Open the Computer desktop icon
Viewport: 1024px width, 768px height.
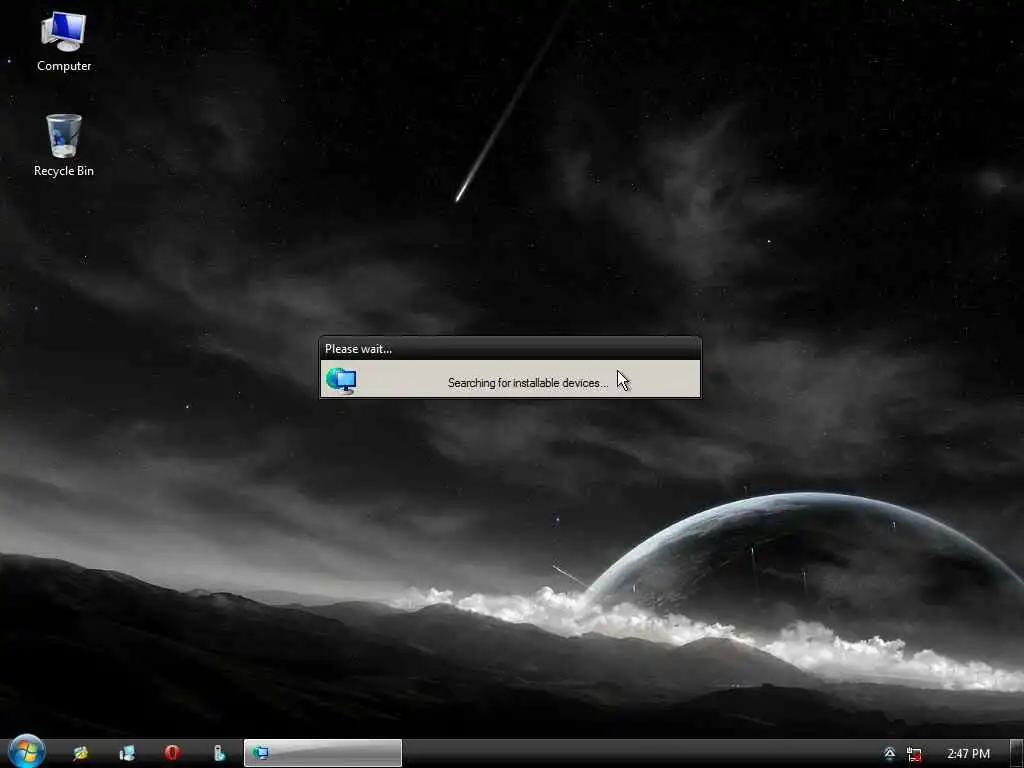coord(63,41)
